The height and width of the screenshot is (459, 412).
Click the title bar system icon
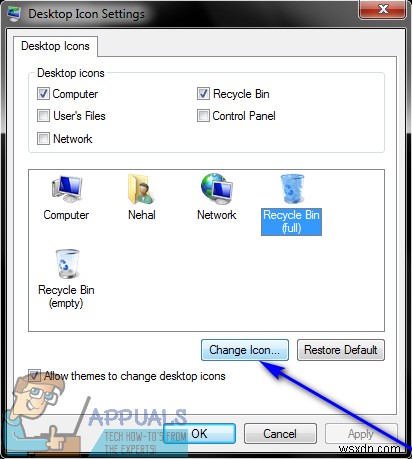click(x=14, y=14)
